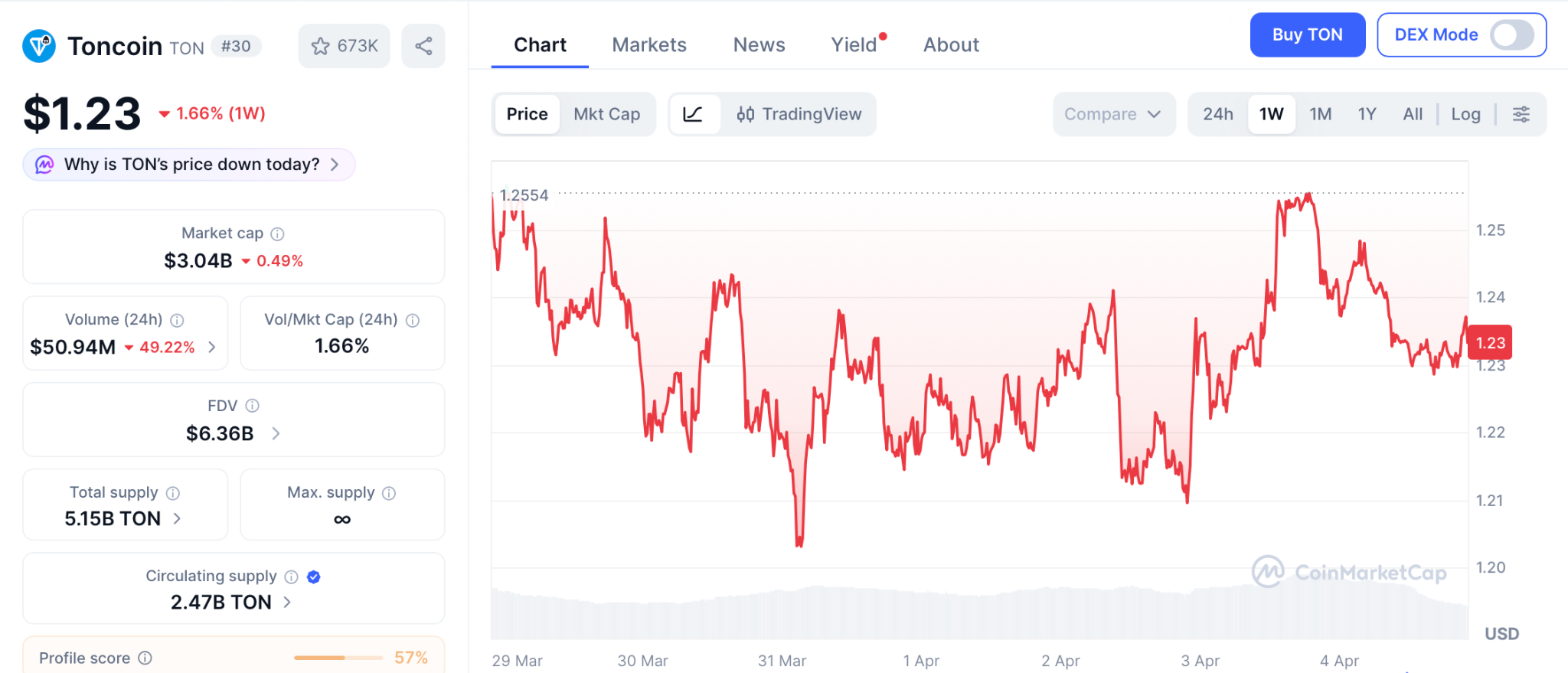Click FDV info icon

click(x=252, y=406)
